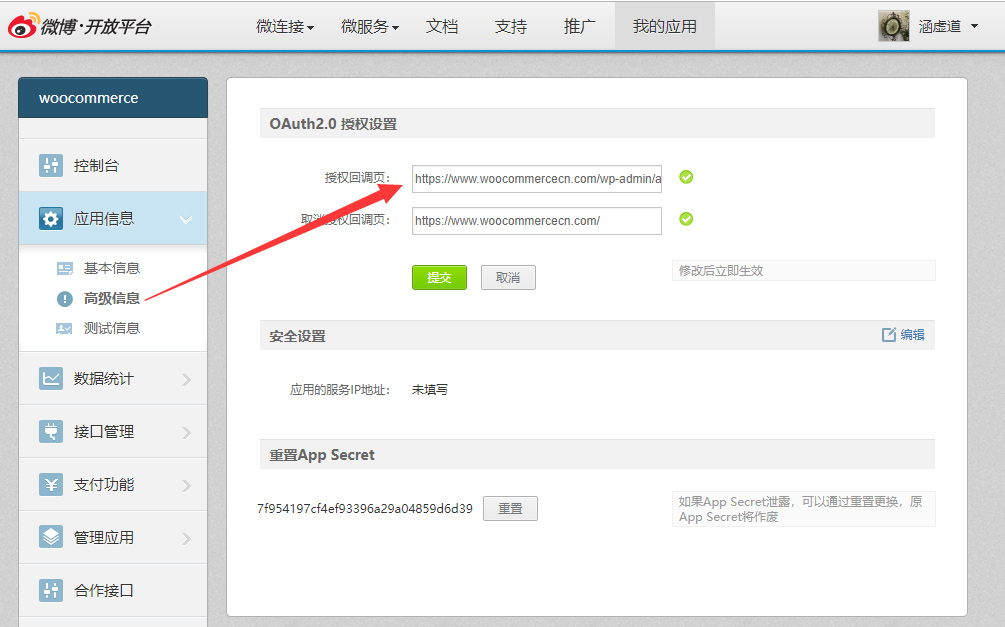This screenshot has width=1005, height=627.
Task: Click the woocommerce app title
Action: tap(88, 98)
